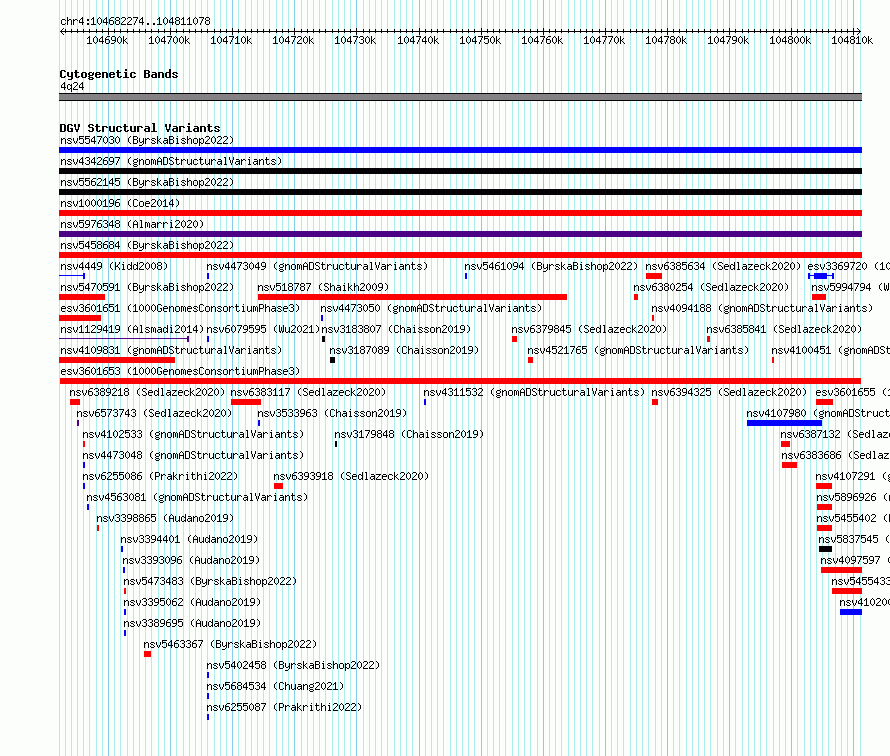This screenshot has height=756, width=890.
Task: Open nsv6573743 (Sedlazeck2020) label
Action: pos(154,413)
